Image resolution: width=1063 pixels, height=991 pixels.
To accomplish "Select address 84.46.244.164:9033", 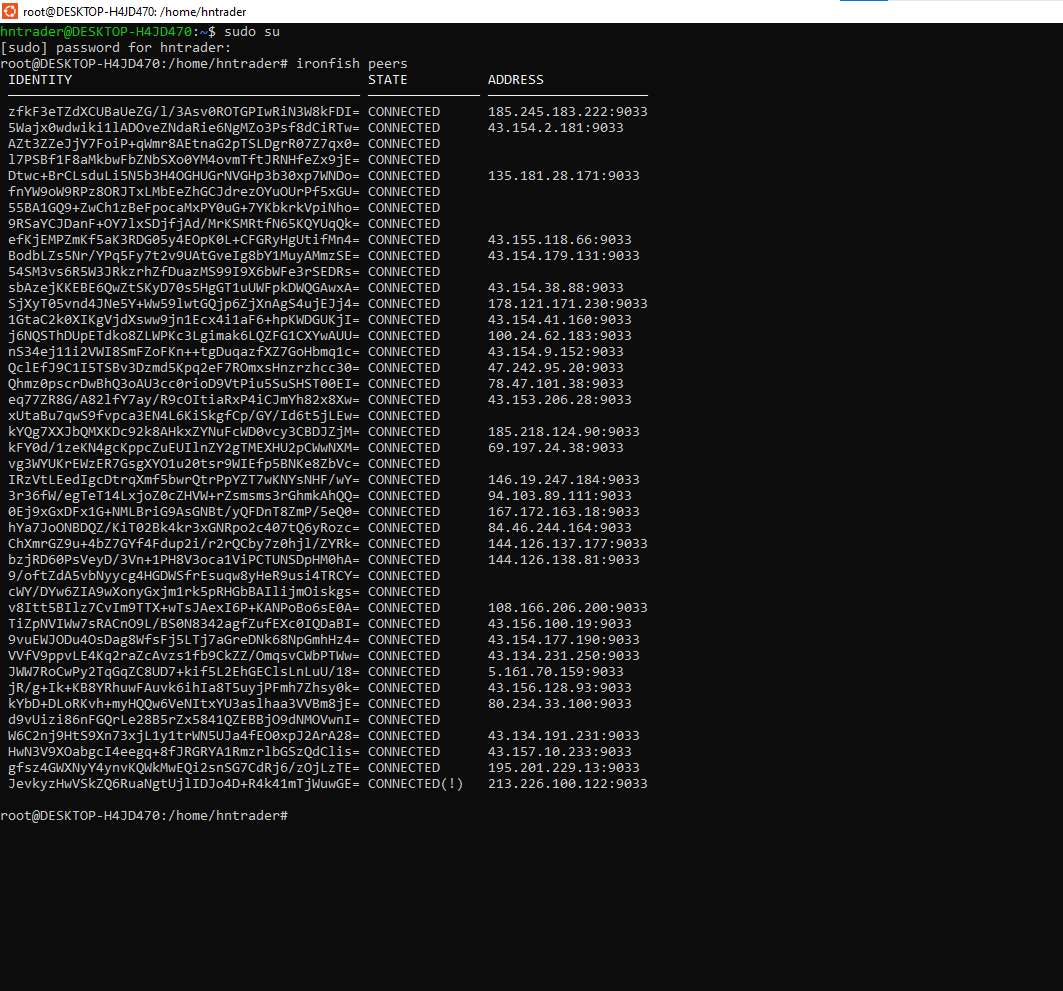I will click(x=560, y=528).
